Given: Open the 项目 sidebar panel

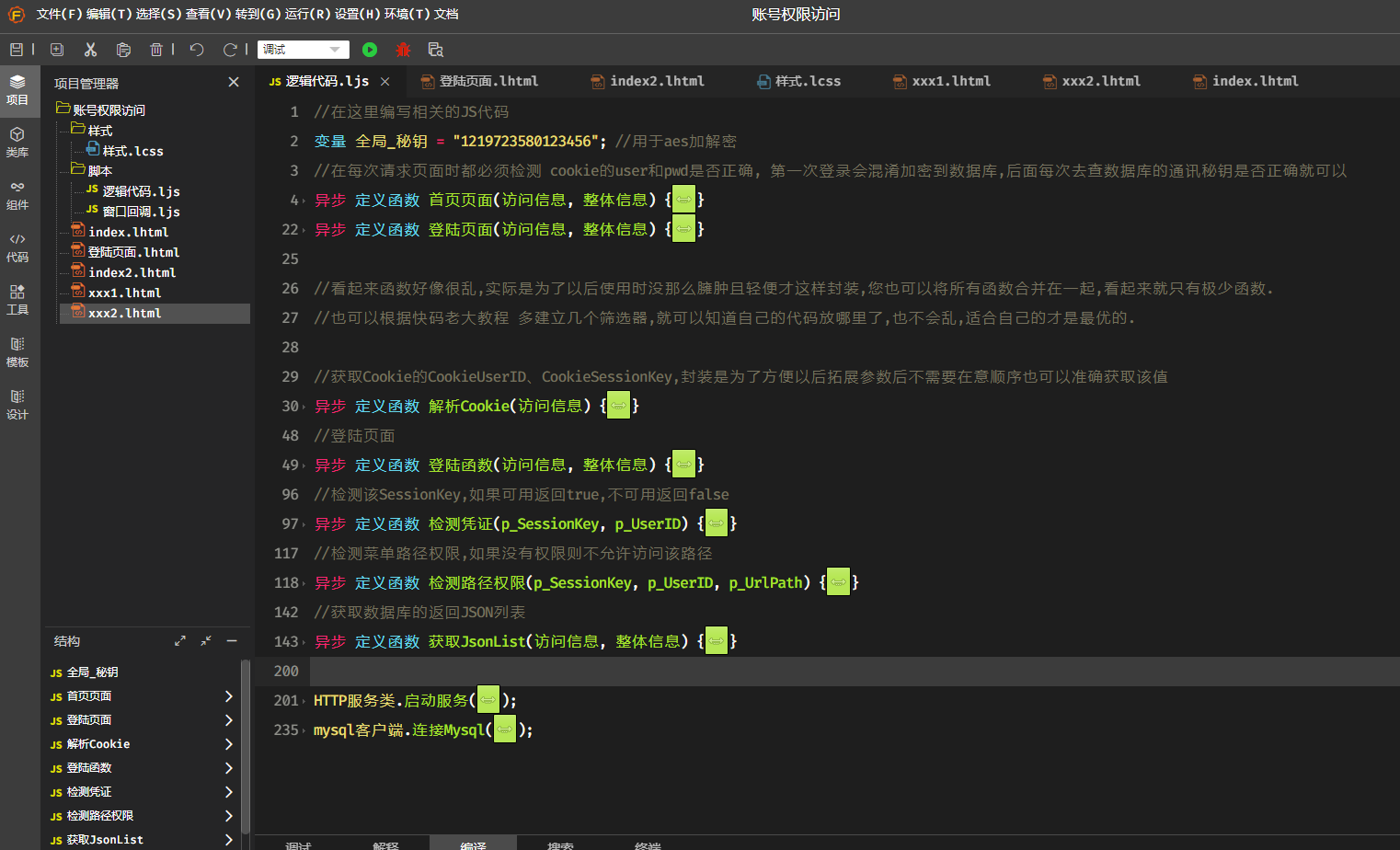Looking at the screenshot, I should click(x=17, y=90).
